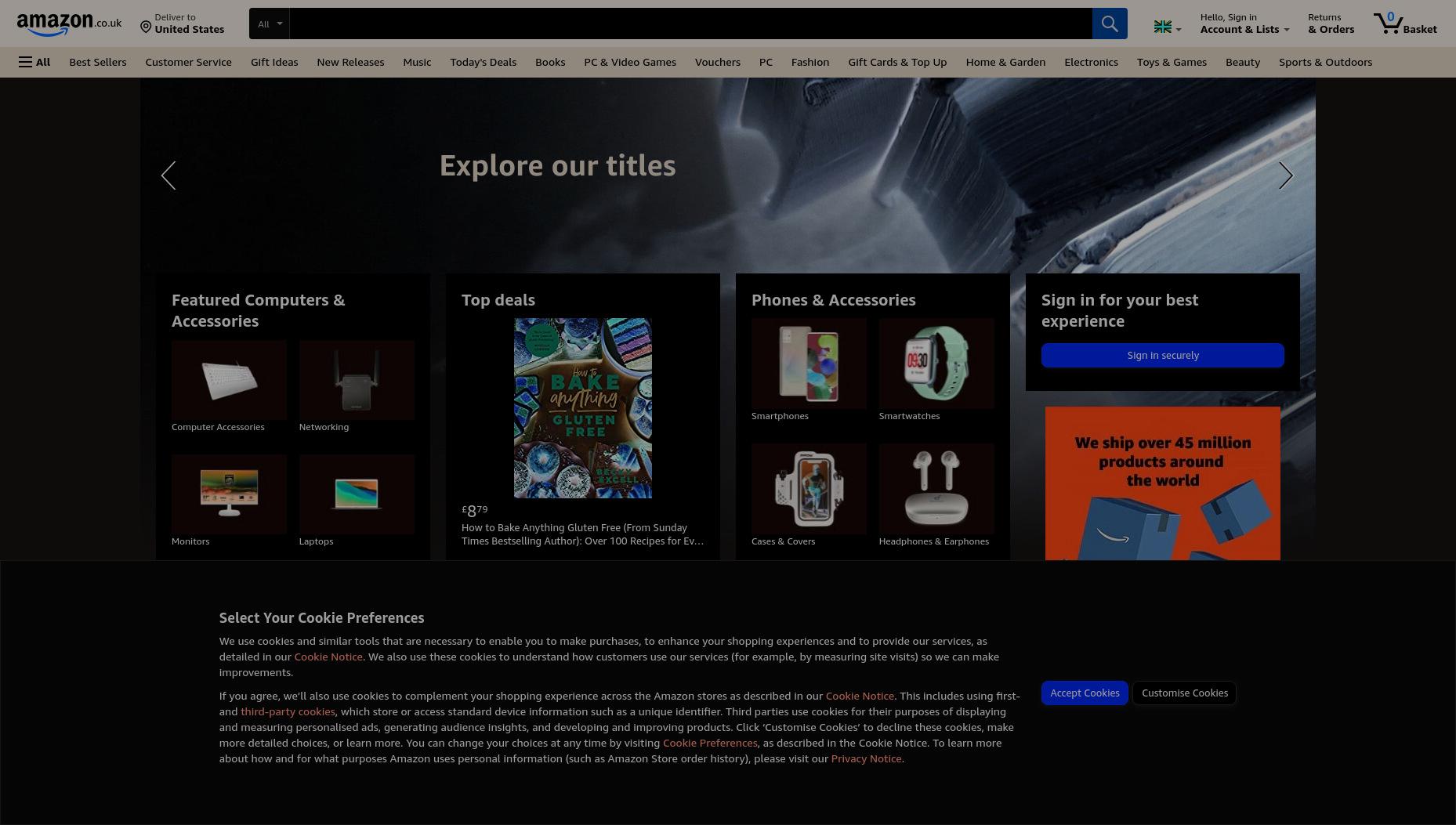Expand the search category All dropdown

pos(270,24)
